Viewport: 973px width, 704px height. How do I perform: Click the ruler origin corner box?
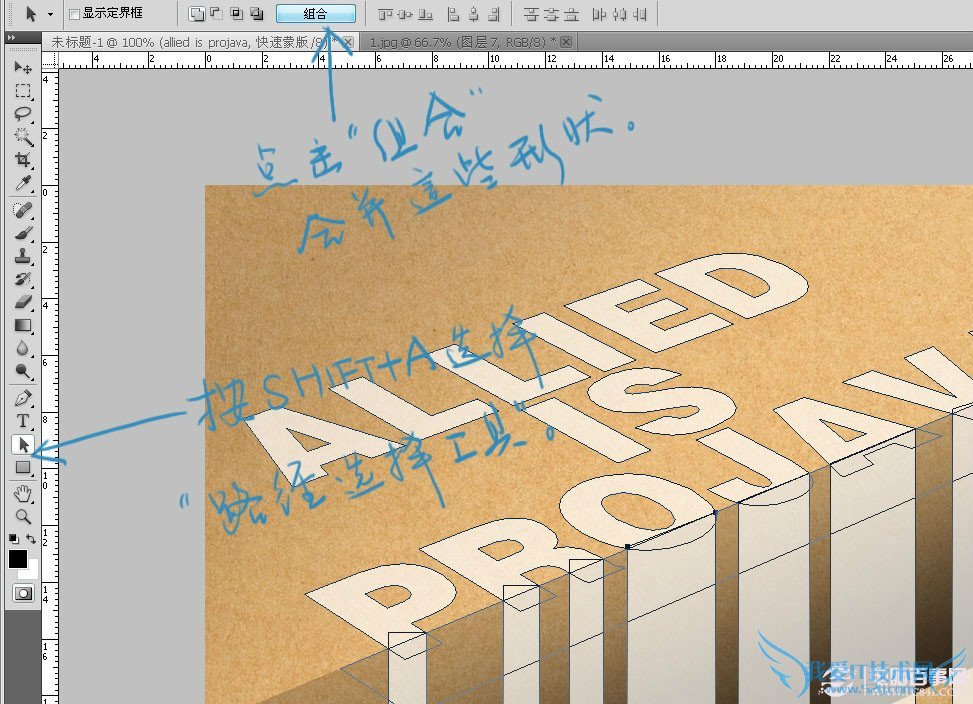(x=50, y=60)
